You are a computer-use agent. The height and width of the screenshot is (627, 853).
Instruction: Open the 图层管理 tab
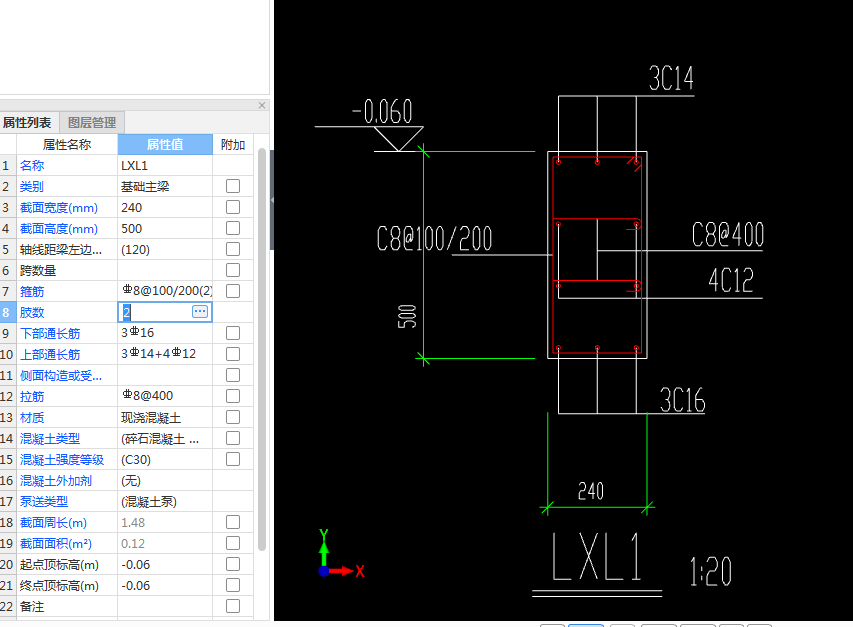coord(92,122)
